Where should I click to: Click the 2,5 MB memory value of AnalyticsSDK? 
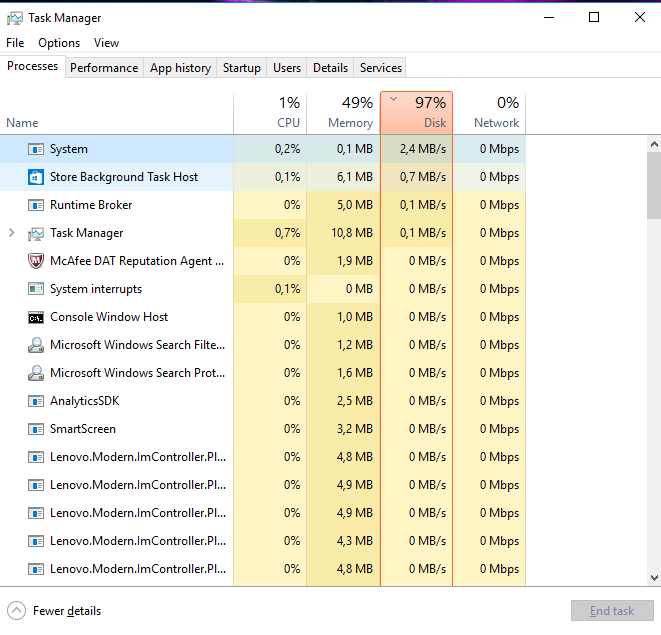coord(355,401)
